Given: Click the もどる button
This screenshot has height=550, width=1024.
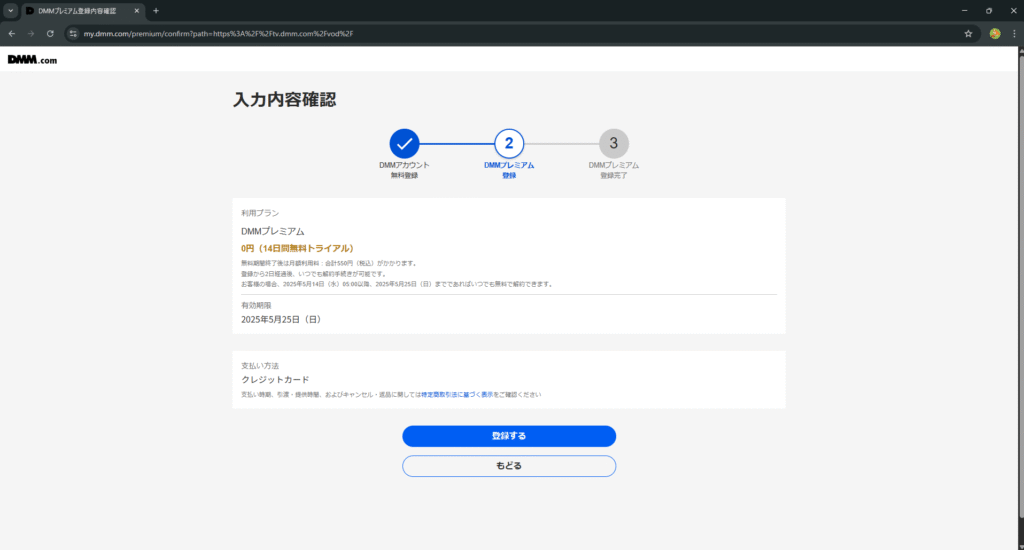Looking at the screenshot, I should [x=509, y=466].
